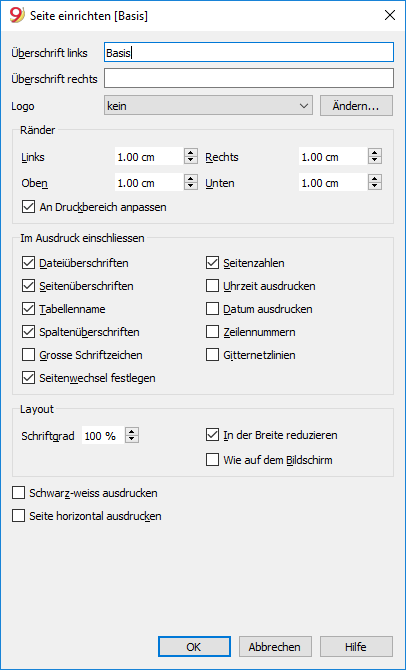Decrease the Rechts margin with down arrow
This screenshot has width=406, height=670.
pyautogui.click(x=375, y=161)
